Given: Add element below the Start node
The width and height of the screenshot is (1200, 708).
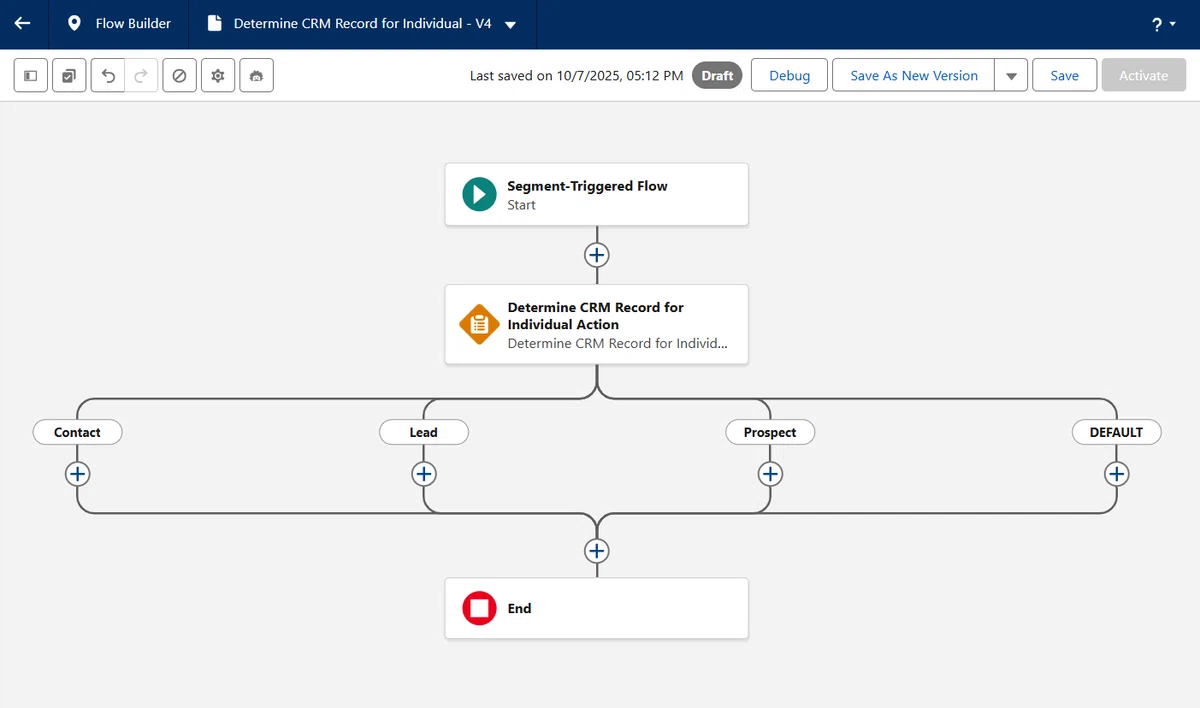Looking at the screenshot, I should tap(596, 255).
